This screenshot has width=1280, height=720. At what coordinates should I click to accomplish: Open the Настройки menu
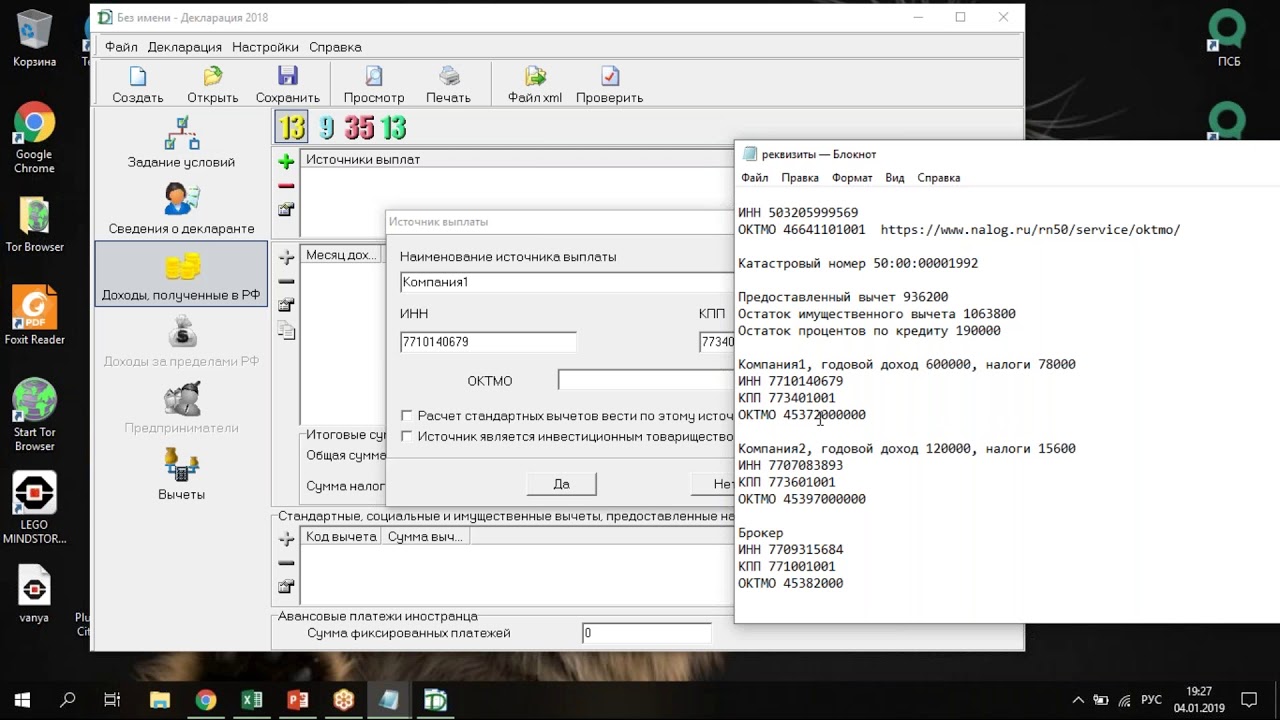pyautogui.click(x=265, y=47)
